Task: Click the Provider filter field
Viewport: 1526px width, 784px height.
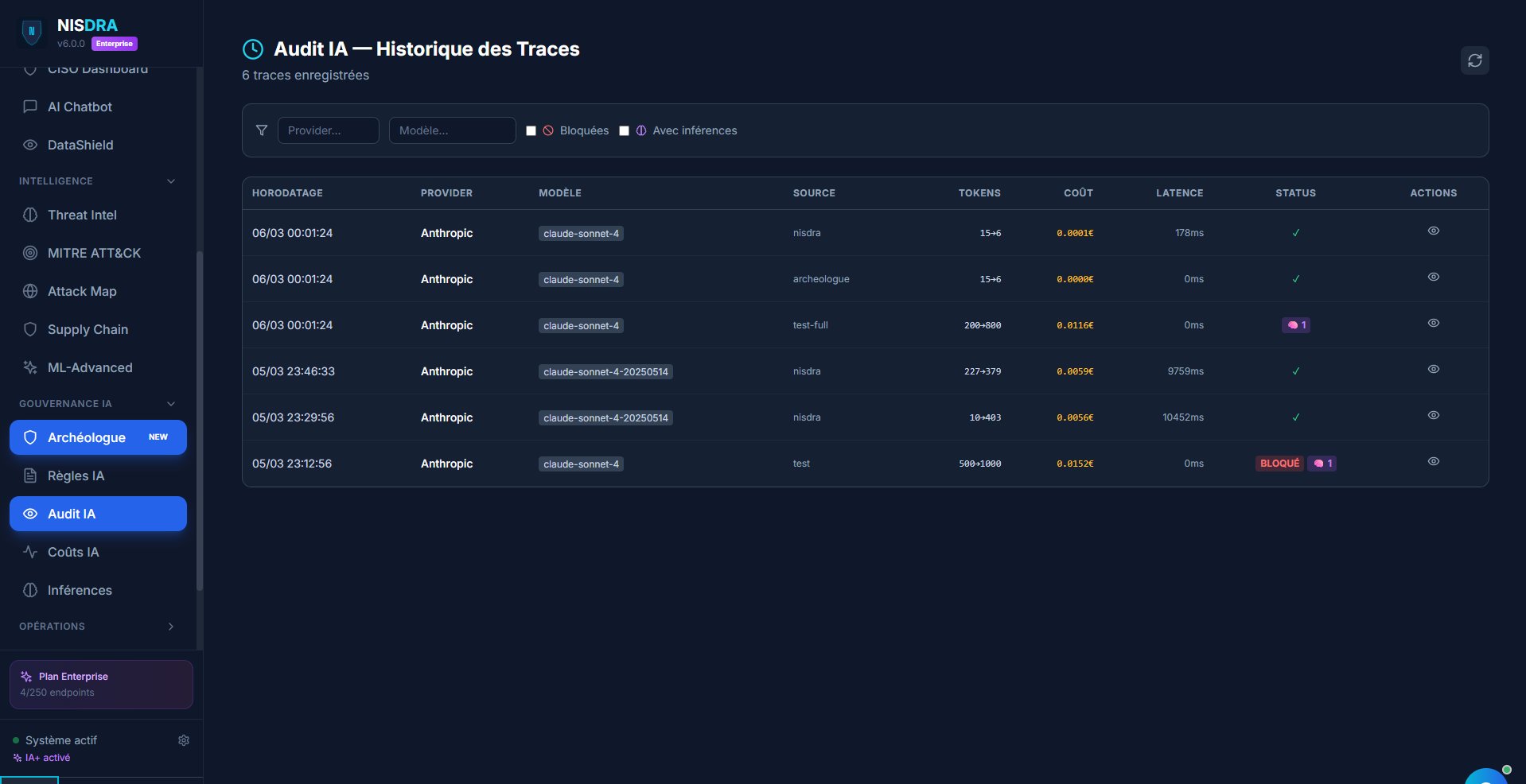Action: pos(328,130)
